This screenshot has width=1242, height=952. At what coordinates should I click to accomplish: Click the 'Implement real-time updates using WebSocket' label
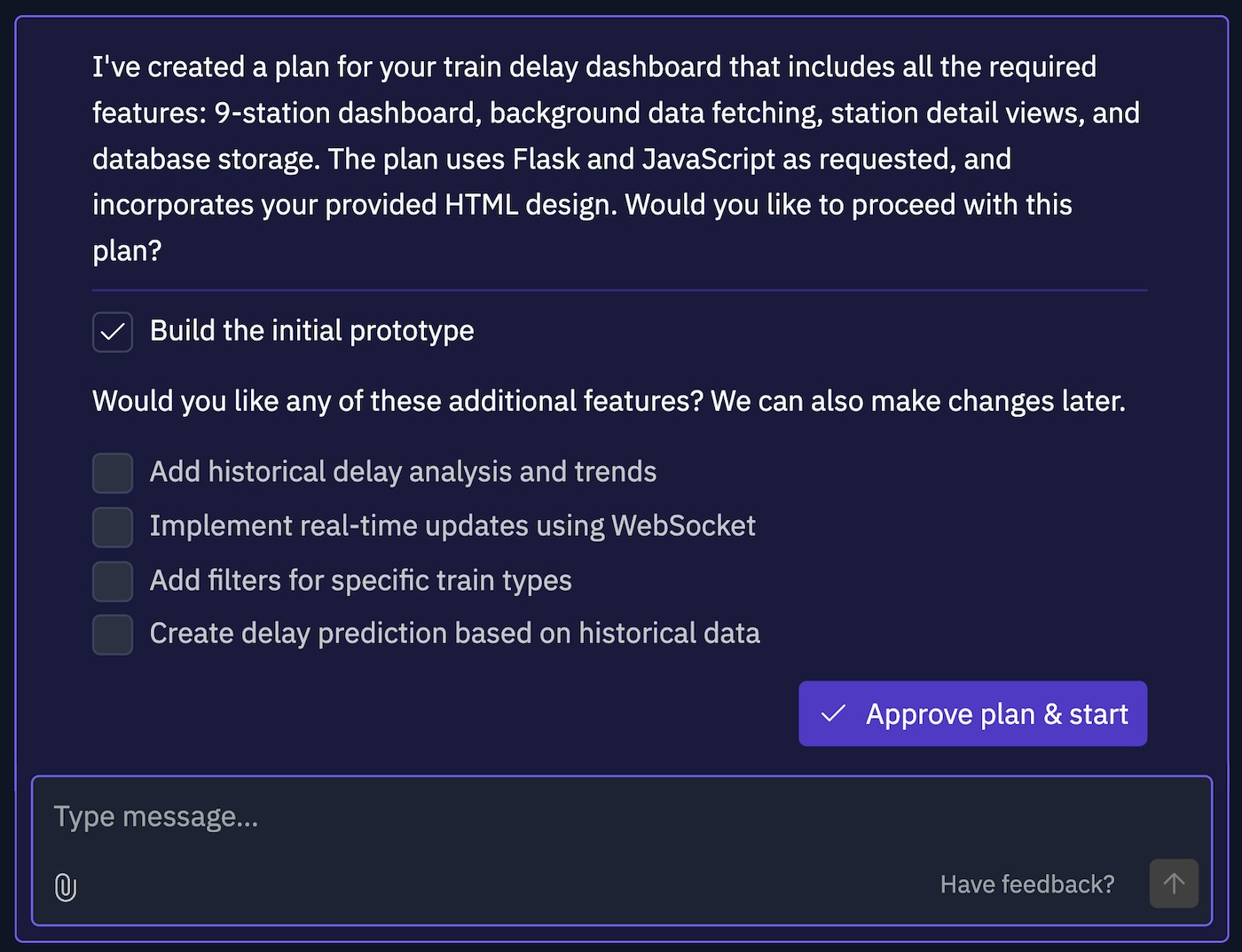pyautogui.click(x=452, y=526)
